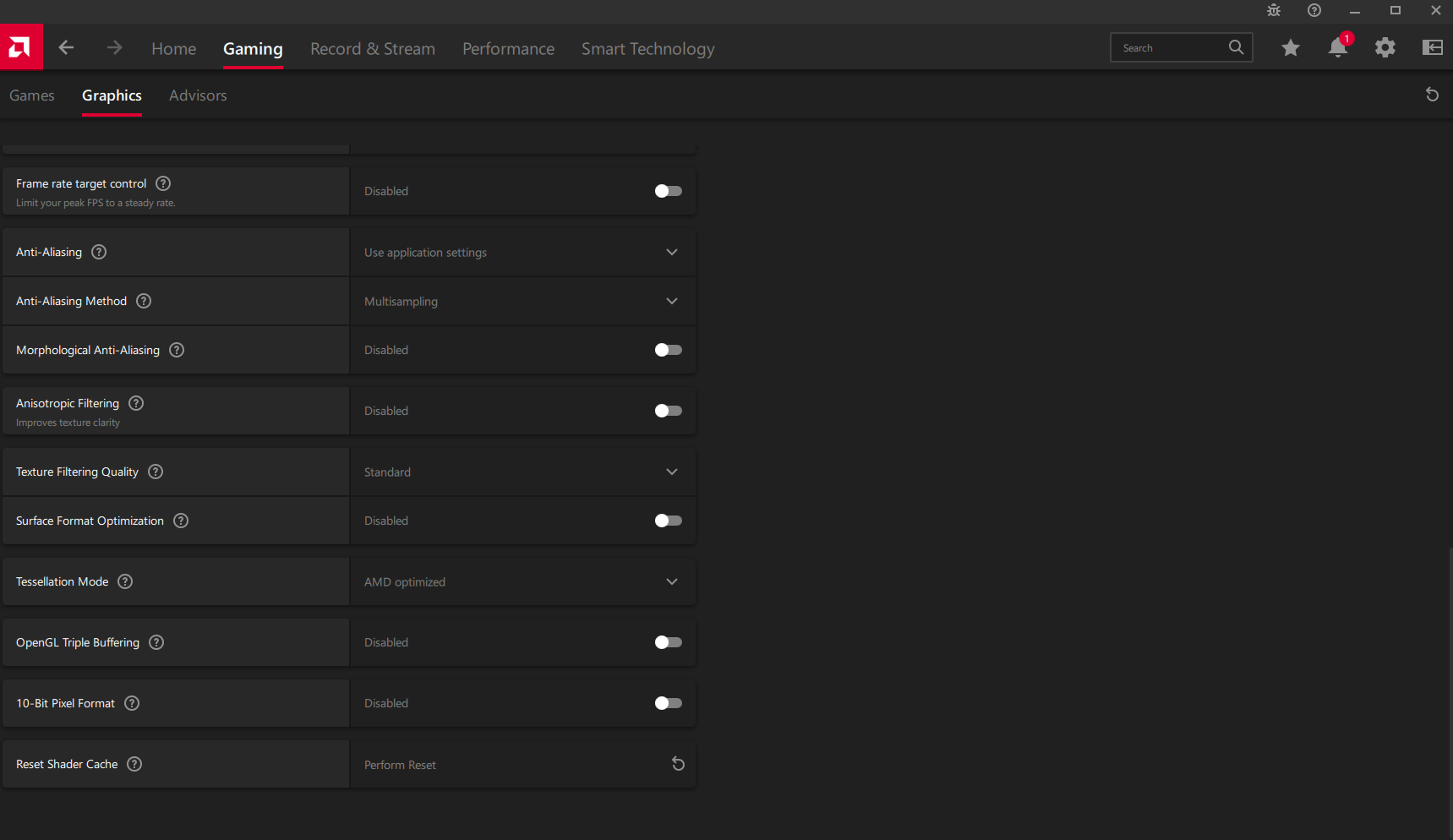This screenshot has width=1453, height=840.
Task: Click the bug report icon
Action: click(x=1274, y=11)
